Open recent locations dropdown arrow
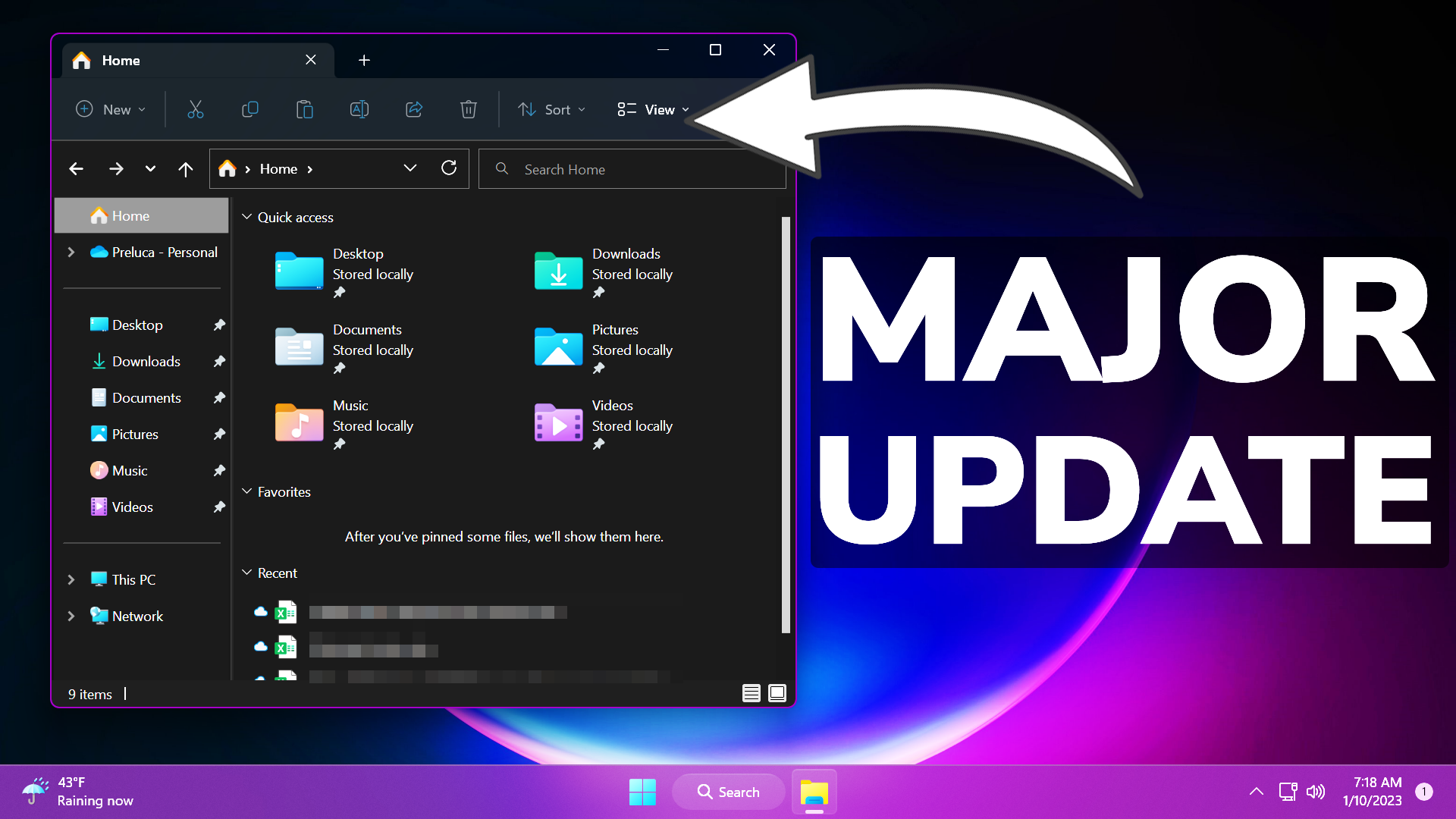This screenshot has width=1456, height=819. tap(150, 168)
